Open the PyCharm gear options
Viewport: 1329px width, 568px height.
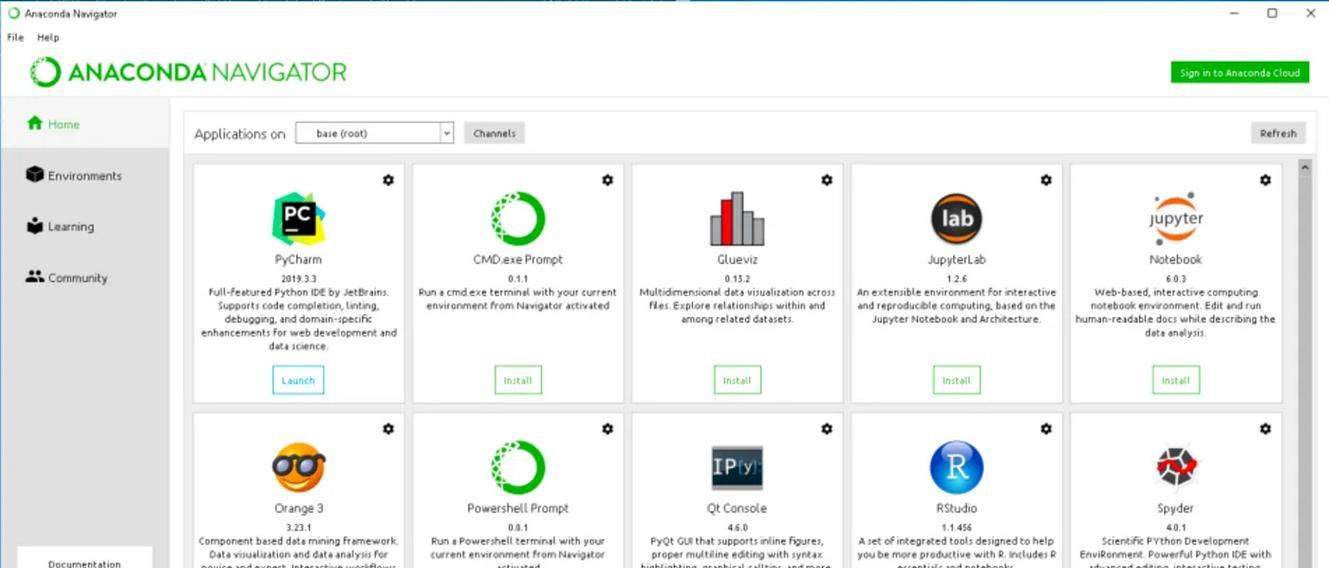tap(388, 180)
